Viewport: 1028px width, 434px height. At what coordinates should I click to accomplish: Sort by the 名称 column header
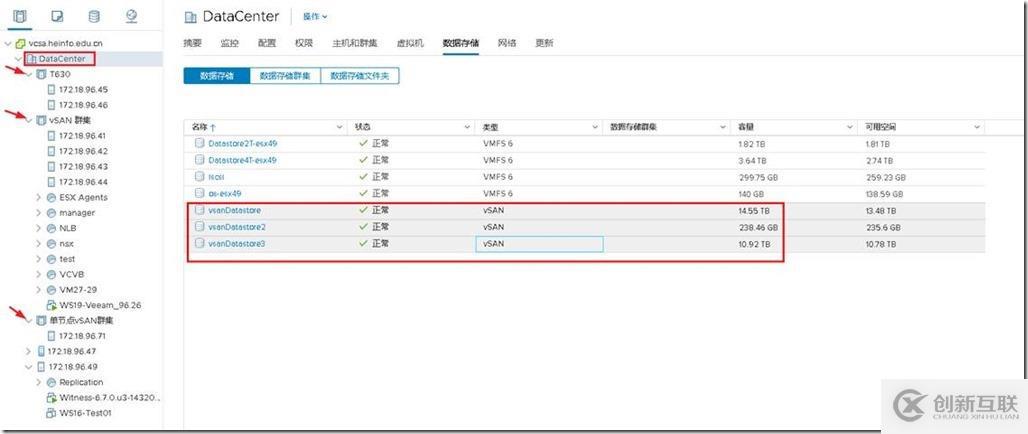click(204, 127)
